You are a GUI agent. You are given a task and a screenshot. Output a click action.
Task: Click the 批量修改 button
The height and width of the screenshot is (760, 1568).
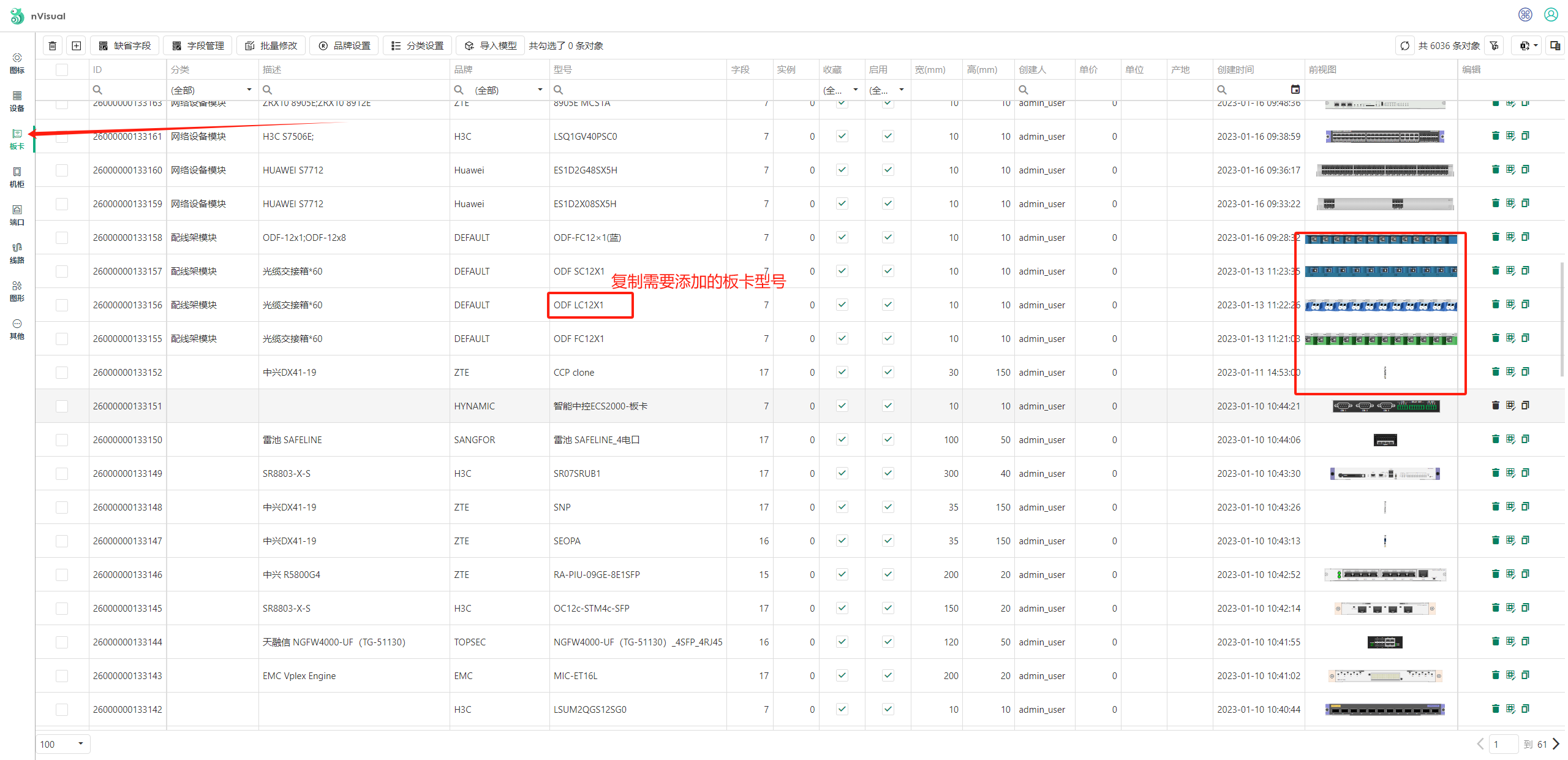click(x=271, y=46)
